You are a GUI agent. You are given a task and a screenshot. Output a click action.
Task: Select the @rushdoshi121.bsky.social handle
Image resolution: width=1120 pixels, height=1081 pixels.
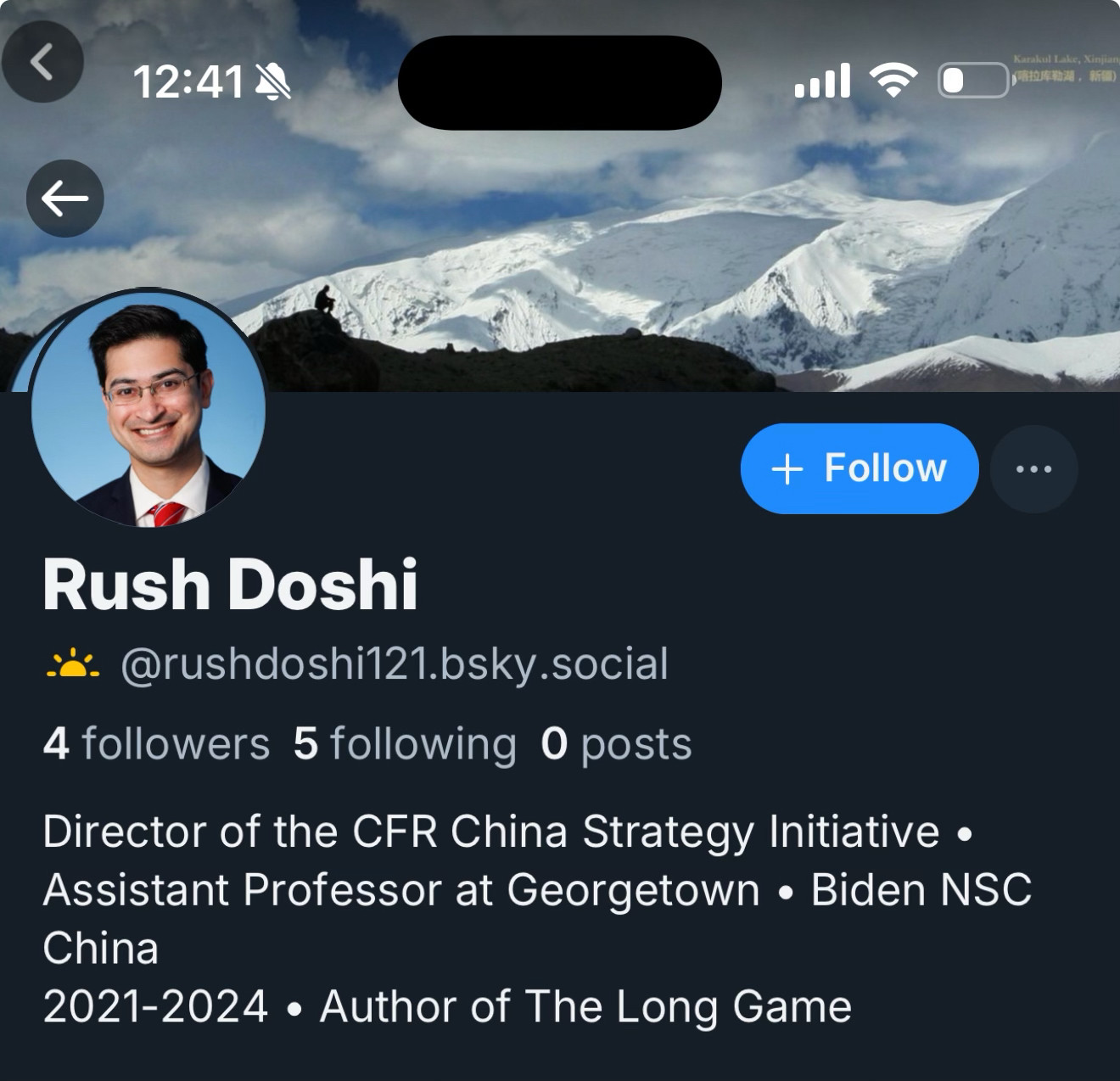click(395, 664)
